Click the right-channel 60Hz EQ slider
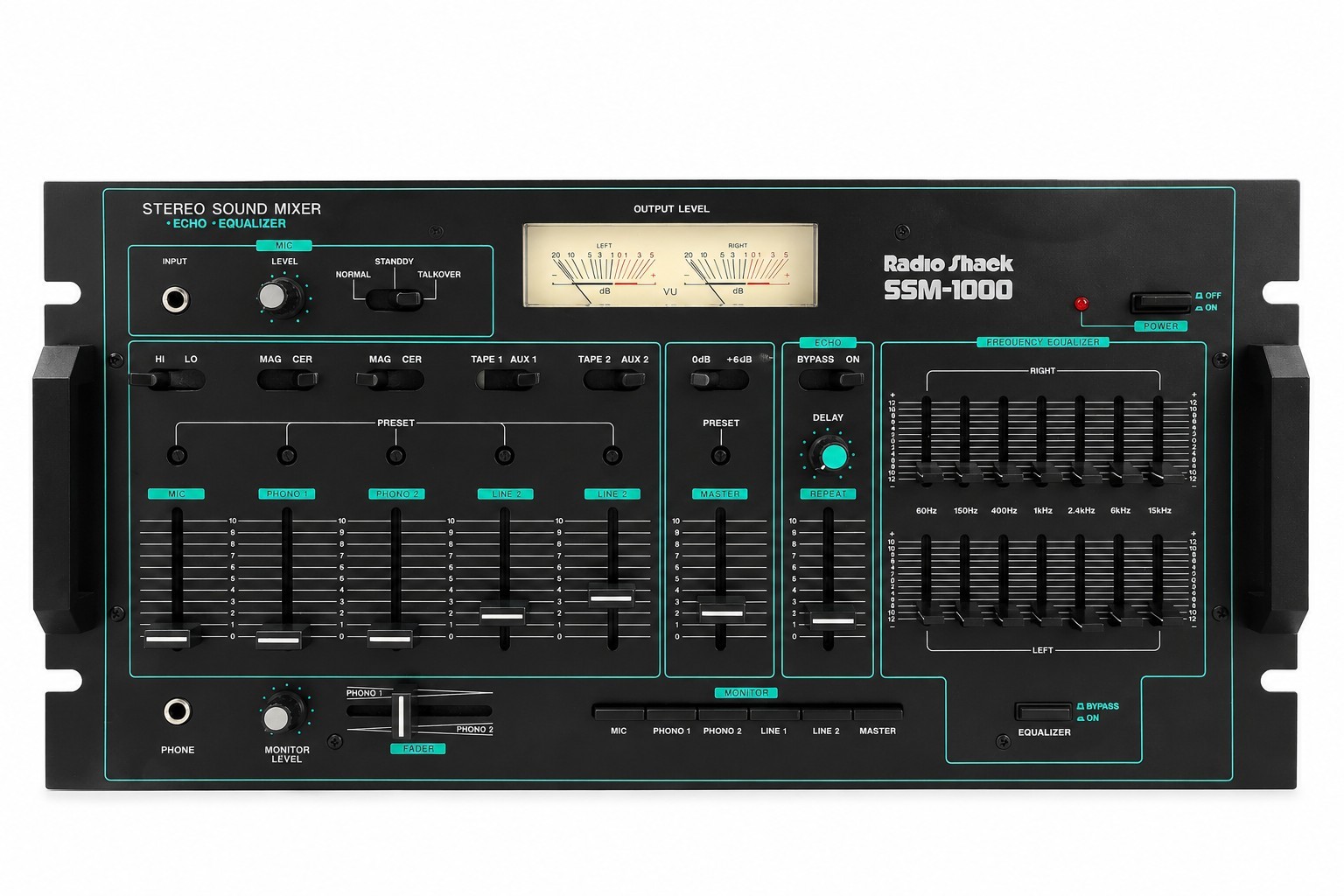 pos(928,473)
